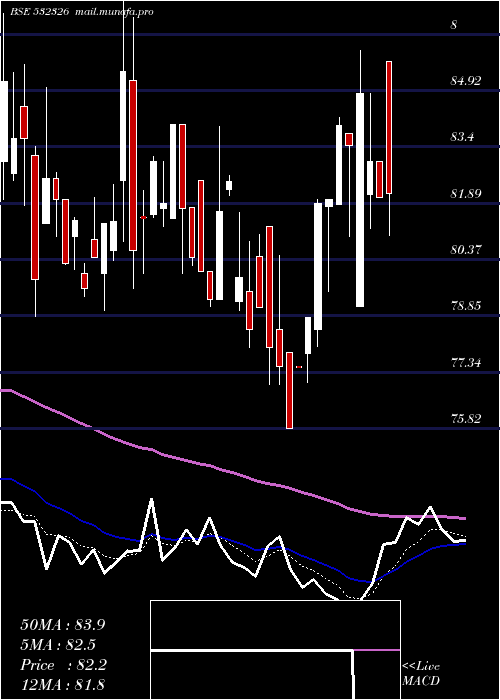This screenshot has height=700, width=500.
Task: Click the last red candlestick on the right
Action: [389, 127]
